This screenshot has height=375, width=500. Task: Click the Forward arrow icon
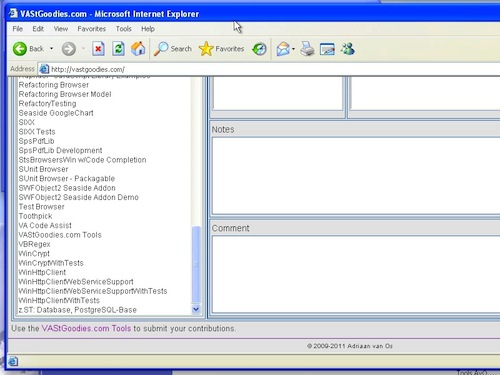(x=69, y=49)
